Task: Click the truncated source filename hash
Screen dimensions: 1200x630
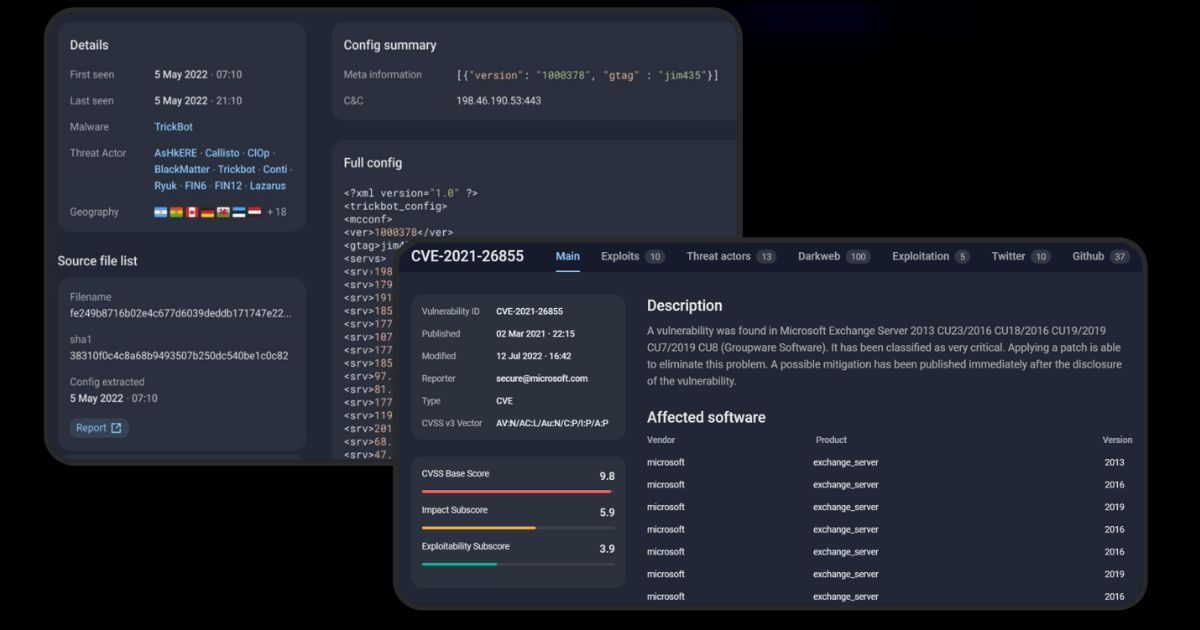Action: tap(180, 314)
